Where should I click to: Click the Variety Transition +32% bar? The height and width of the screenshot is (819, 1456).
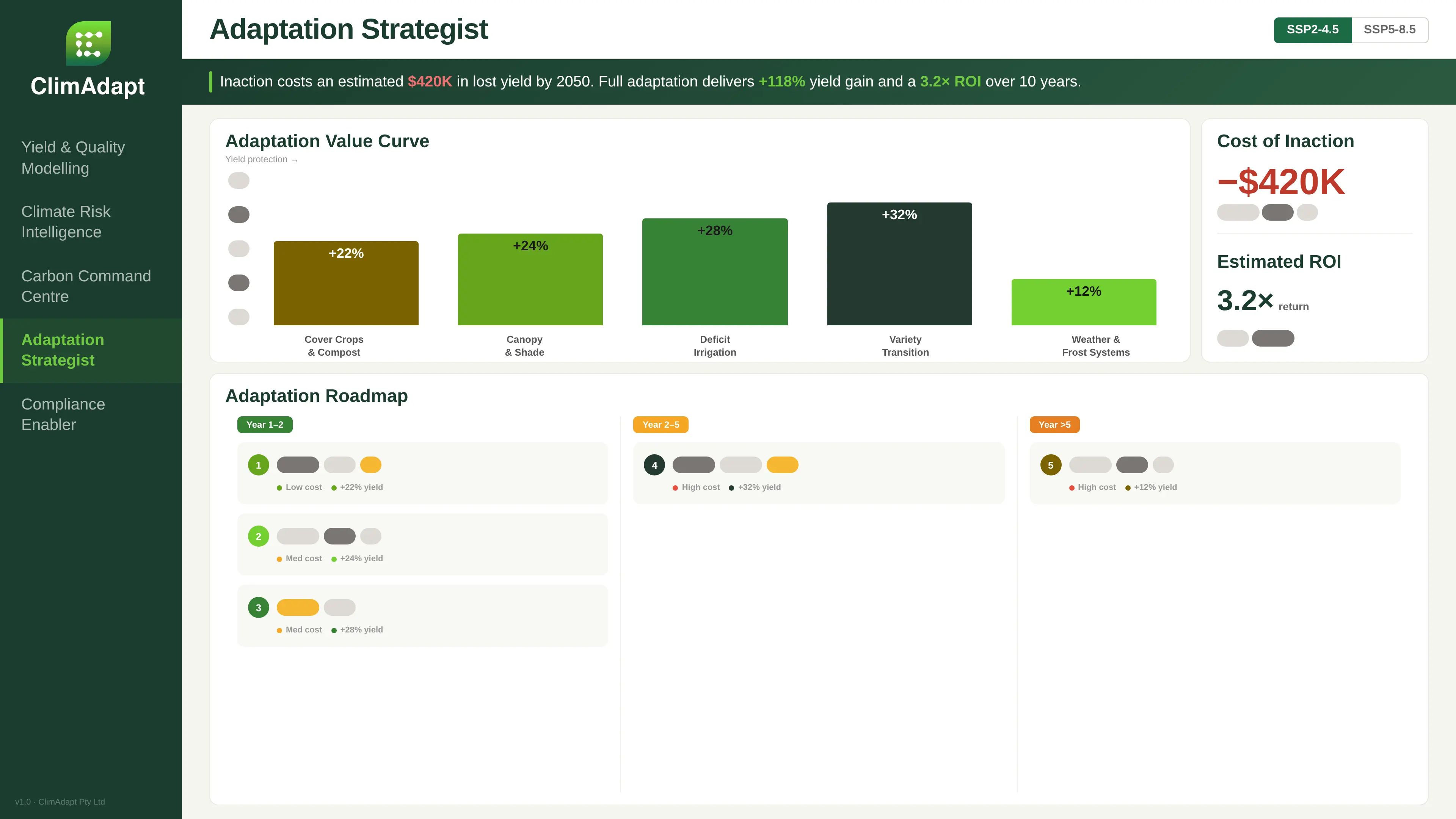pyautogui.click(x=899, y=264)
